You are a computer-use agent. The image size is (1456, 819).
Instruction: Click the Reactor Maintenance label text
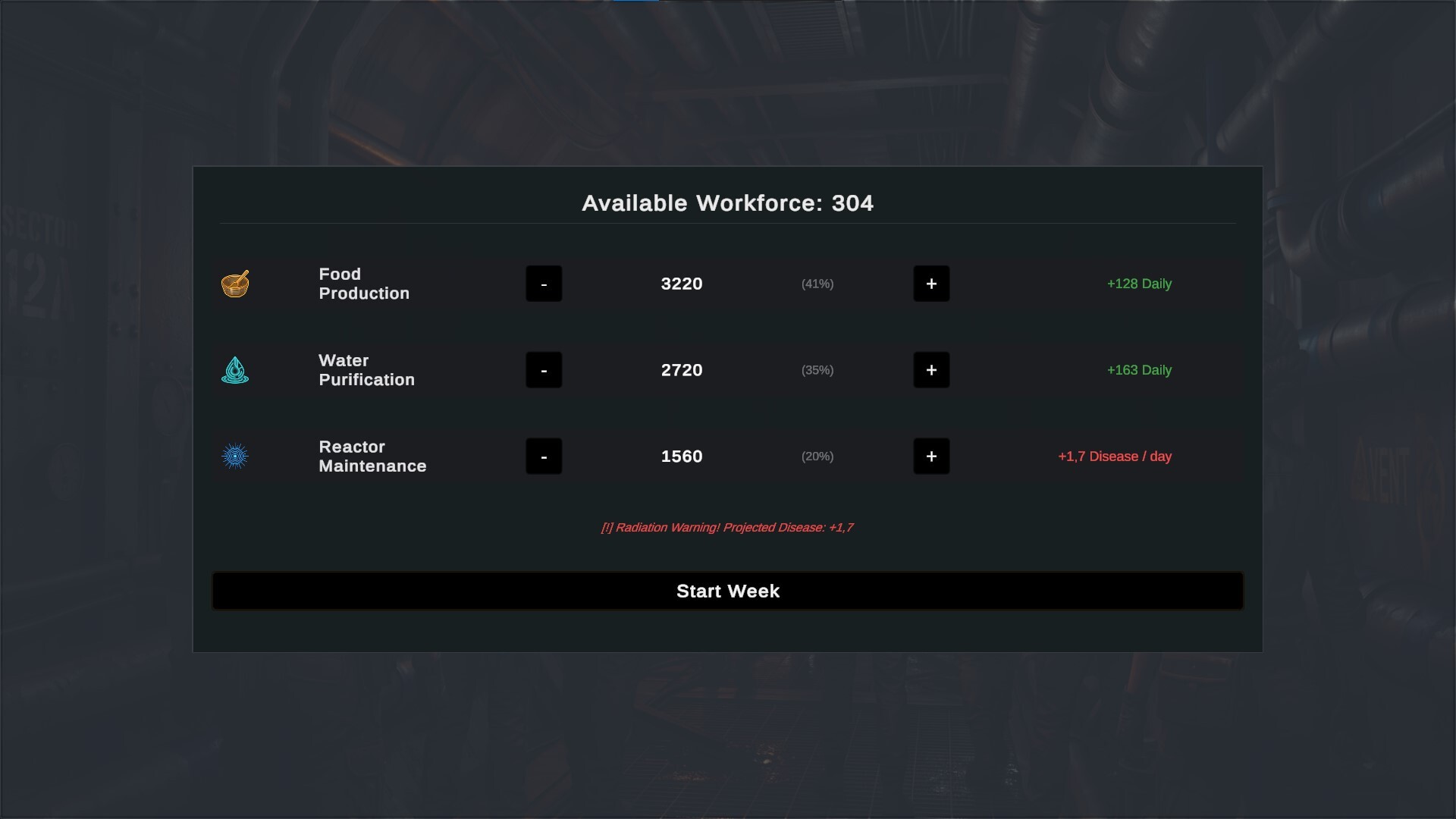pos(372,457)
